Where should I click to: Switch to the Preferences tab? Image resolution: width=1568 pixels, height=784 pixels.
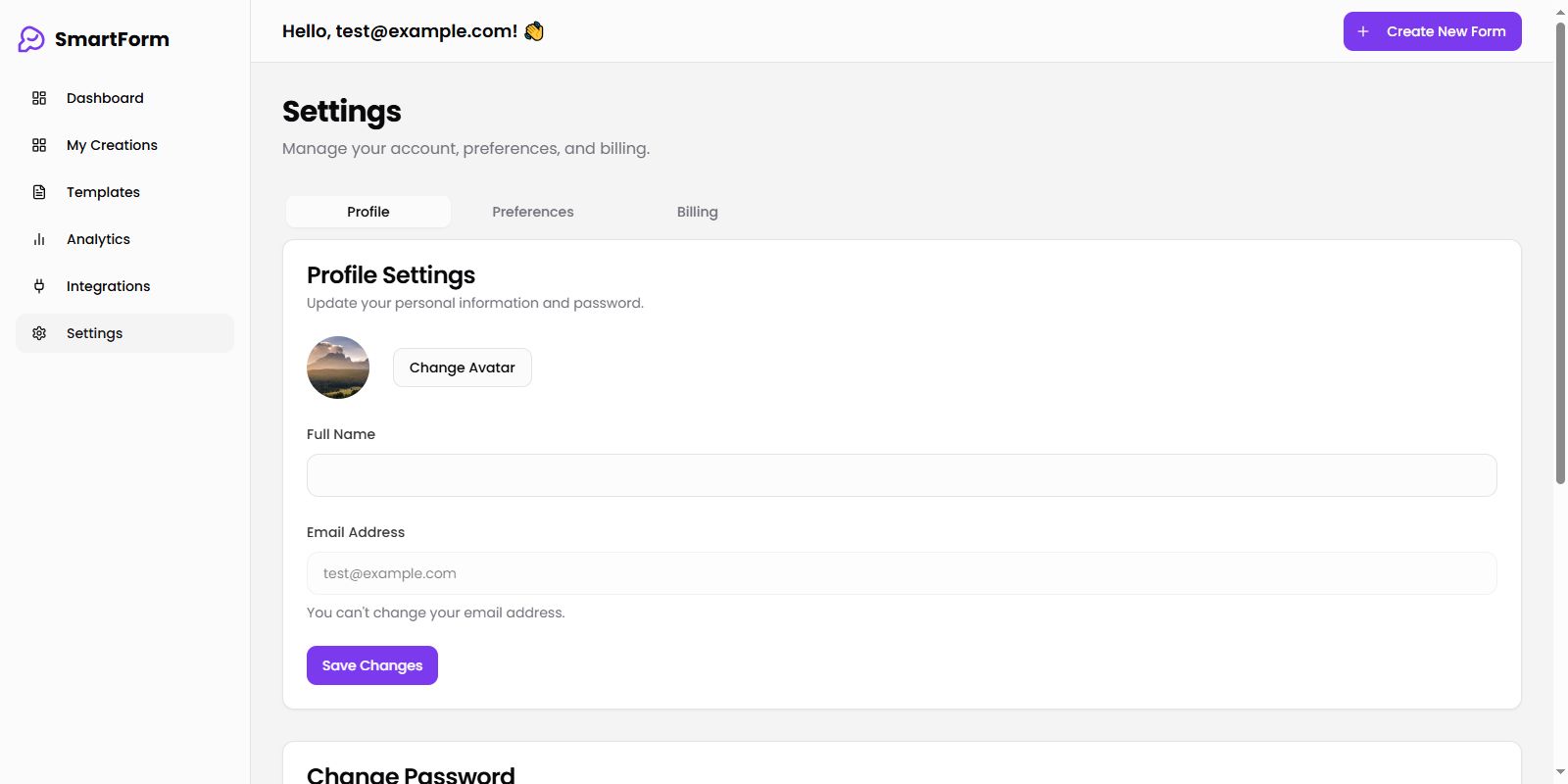pyautogui.click(x=533, y=212)
